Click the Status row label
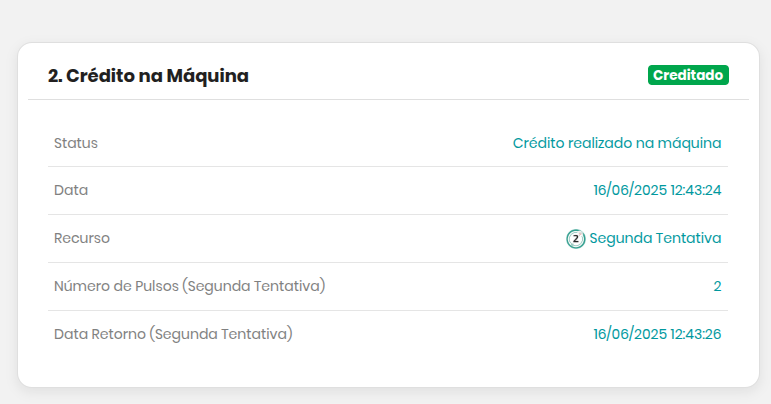Viewport: 771px width, 404px height. [x=76, y=143]
